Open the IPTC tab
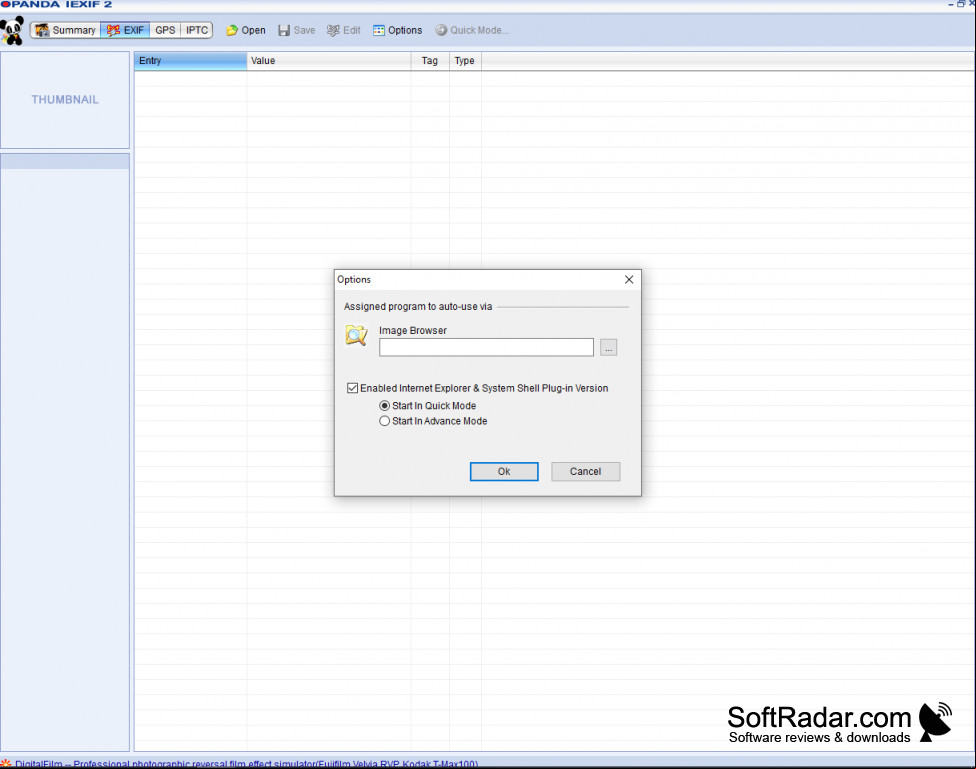The height and width of the screenshot is (769, 976). (x=197, y=30)
